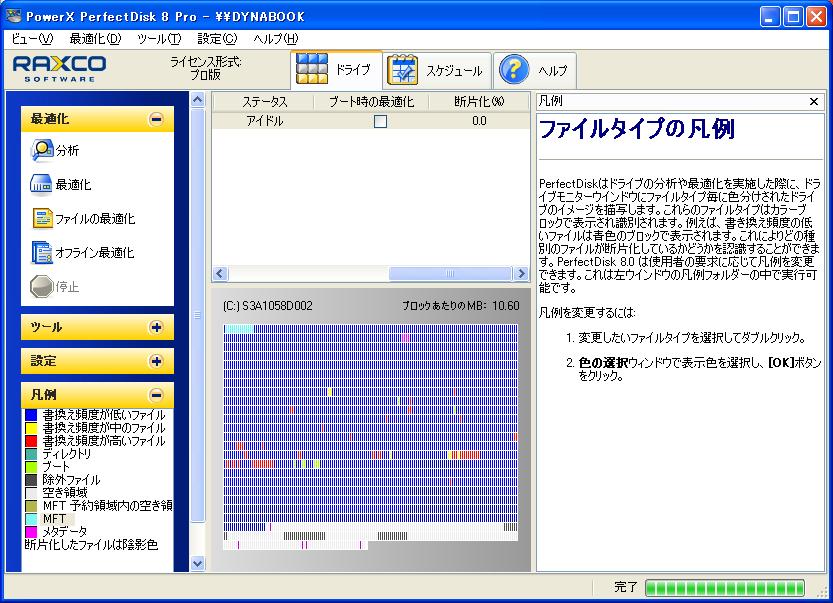Image resolution: width=833 pixels, height=603 pixels.
Task: Click the ファイルタイプの凡例 heading
Action: tap(636, 129)
